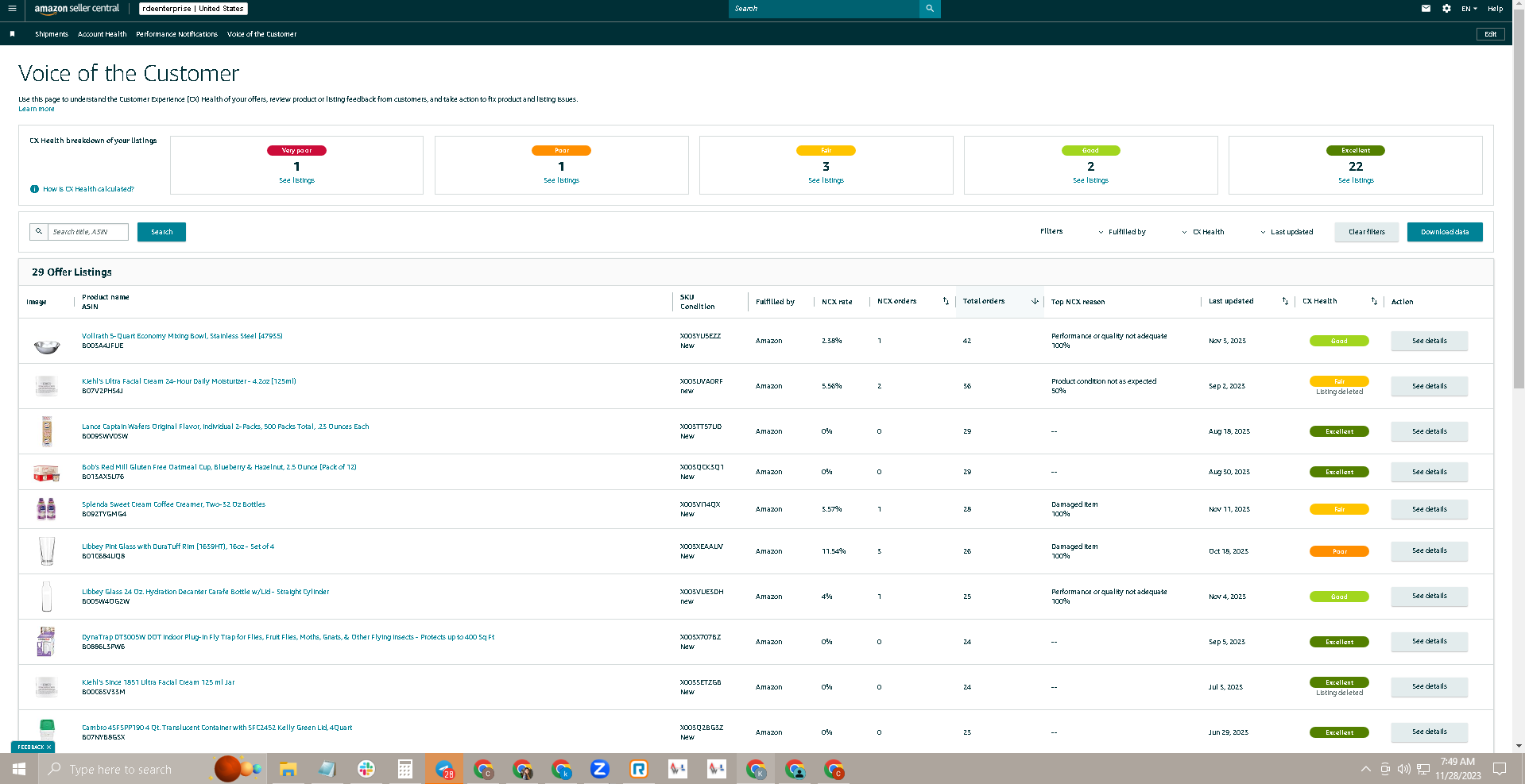The image size is (1525, 784).
Task: Click into Search title, ASIN field
Action: 87,232
